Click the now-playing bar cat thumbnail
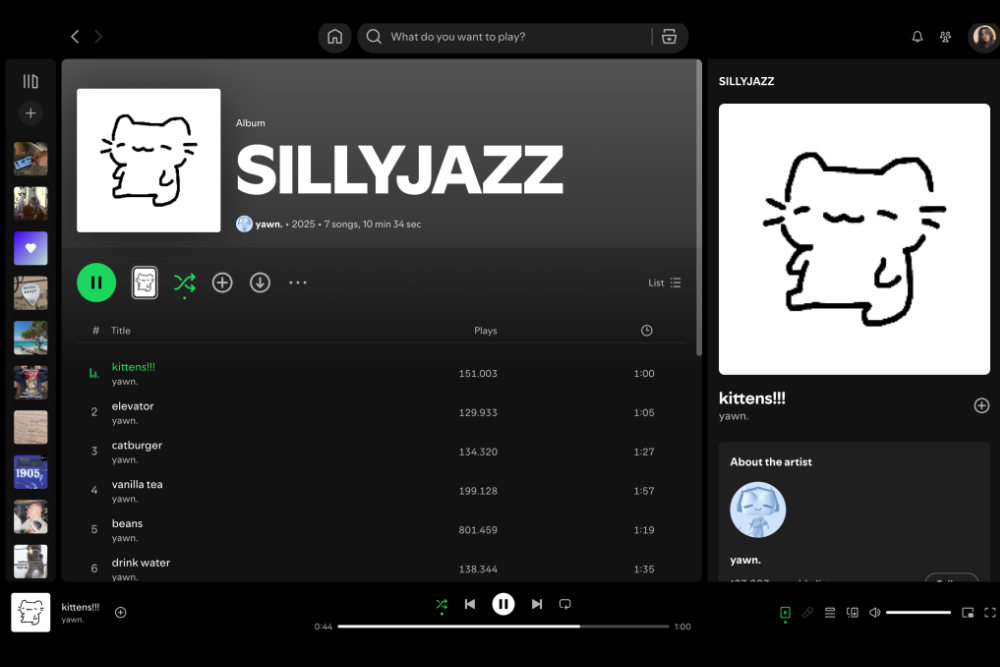The height and width of the screenshot is (667, 1000). [31, 612]
